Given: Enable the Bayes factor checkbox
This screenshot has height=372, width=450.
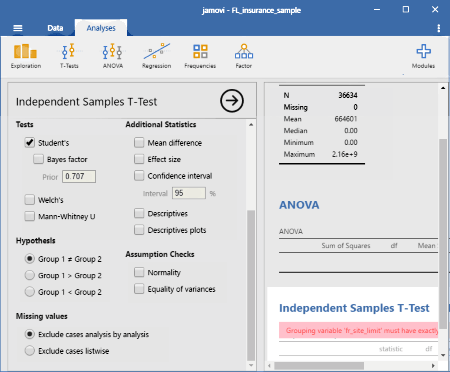Looking at the screenshot, I should point(38,159).
